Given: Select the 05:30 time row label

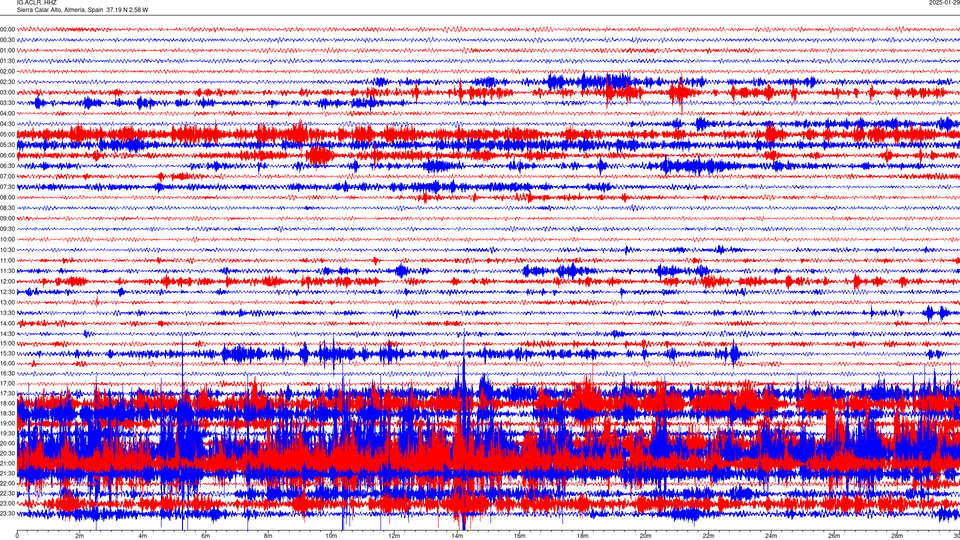Looking at the screenshot, I should pyautogui.click(x=7, y=144).
